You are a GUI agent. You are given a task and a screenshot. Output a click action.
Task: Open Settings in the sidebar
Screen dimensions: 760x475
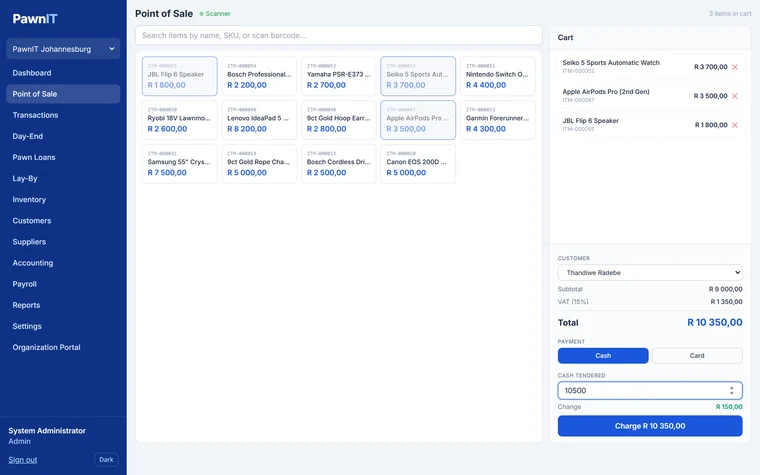tap(63, 326)
